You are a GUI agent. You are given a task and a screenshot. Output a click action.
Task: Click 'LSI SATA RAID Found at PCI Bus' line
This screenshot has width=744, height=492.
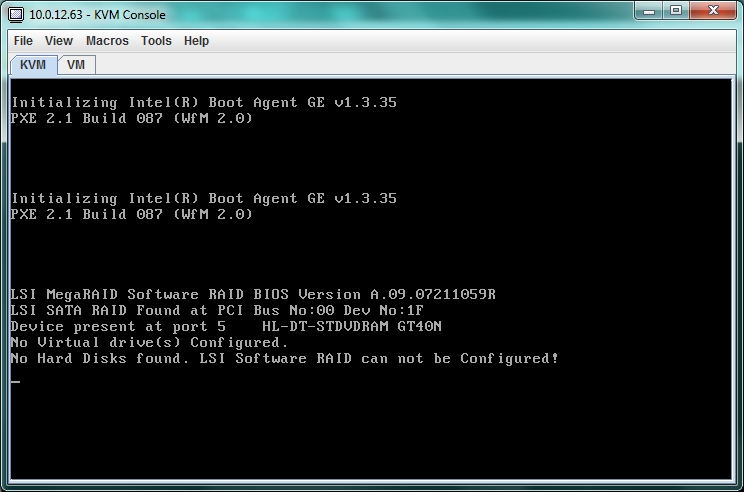pos(217,310)
